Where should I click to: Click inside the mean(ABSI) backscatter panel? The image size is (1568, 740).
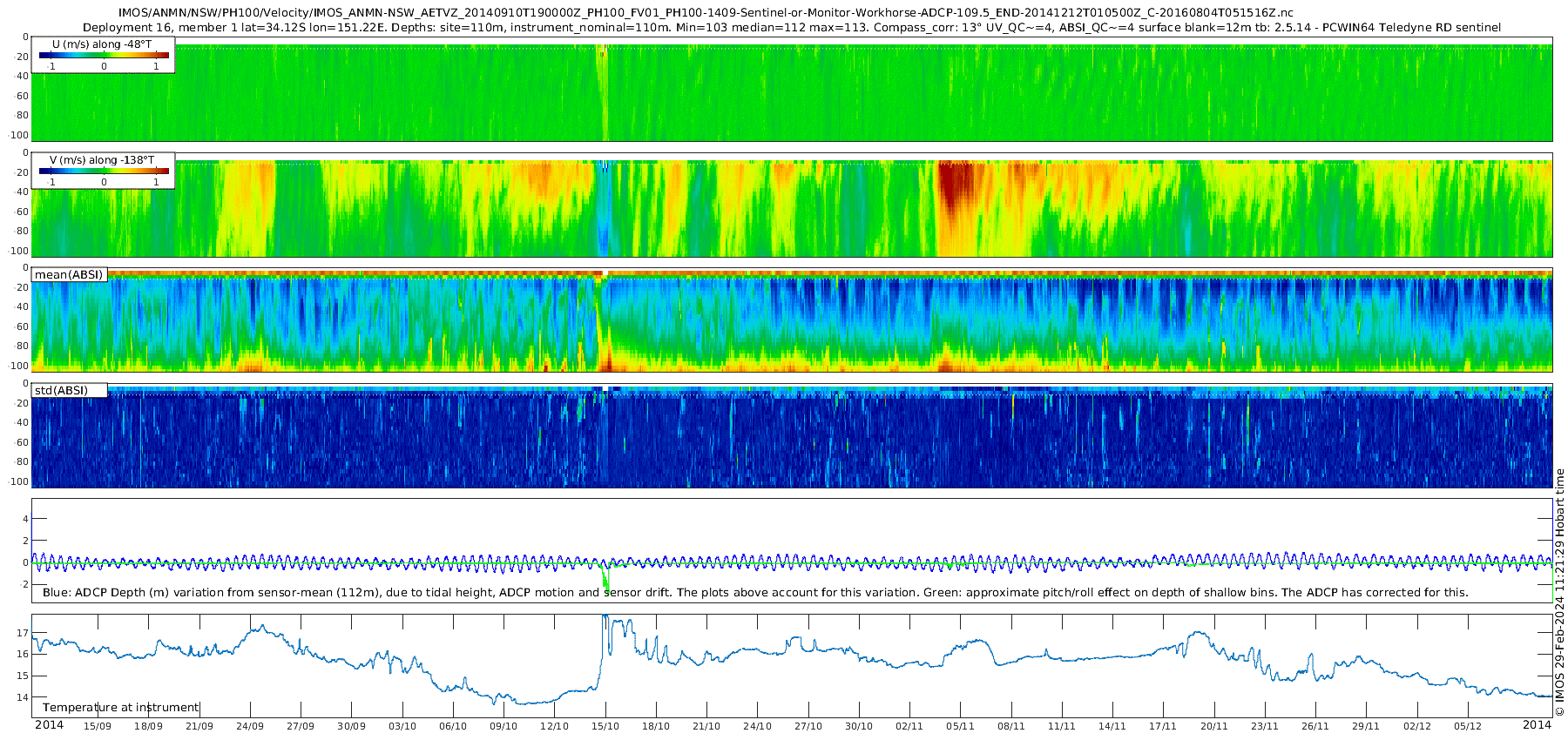pyautogui.click(x=792, y=322)
